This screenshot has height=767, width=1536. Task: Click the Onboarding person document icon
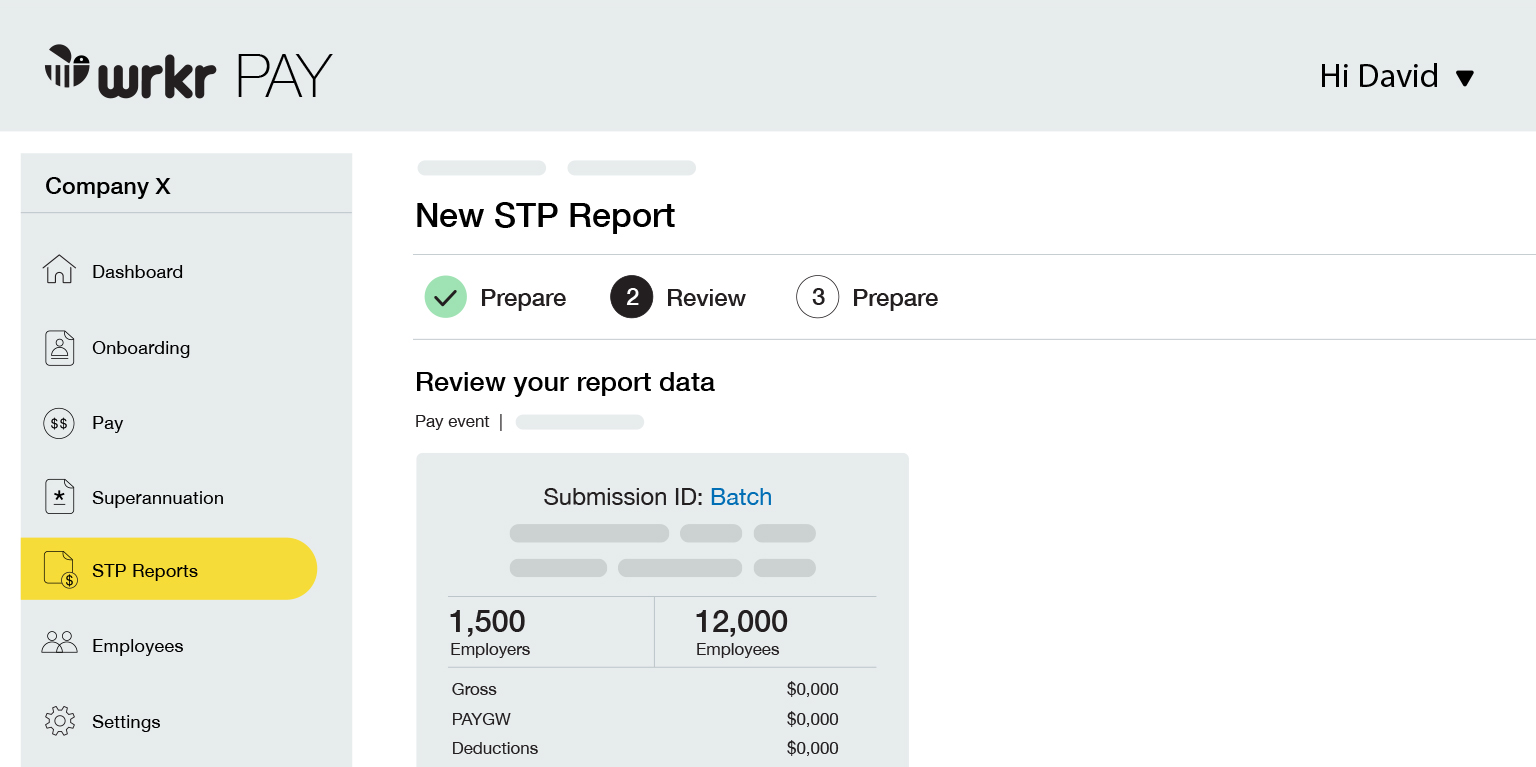click(59, 348)
